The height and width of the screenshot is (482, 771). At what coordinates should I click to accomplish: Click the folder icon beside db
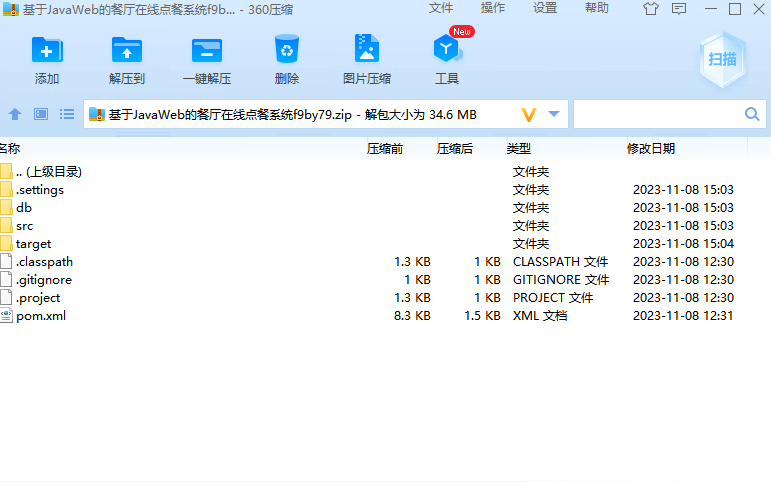pyautogui.click(x=6, y=207)
